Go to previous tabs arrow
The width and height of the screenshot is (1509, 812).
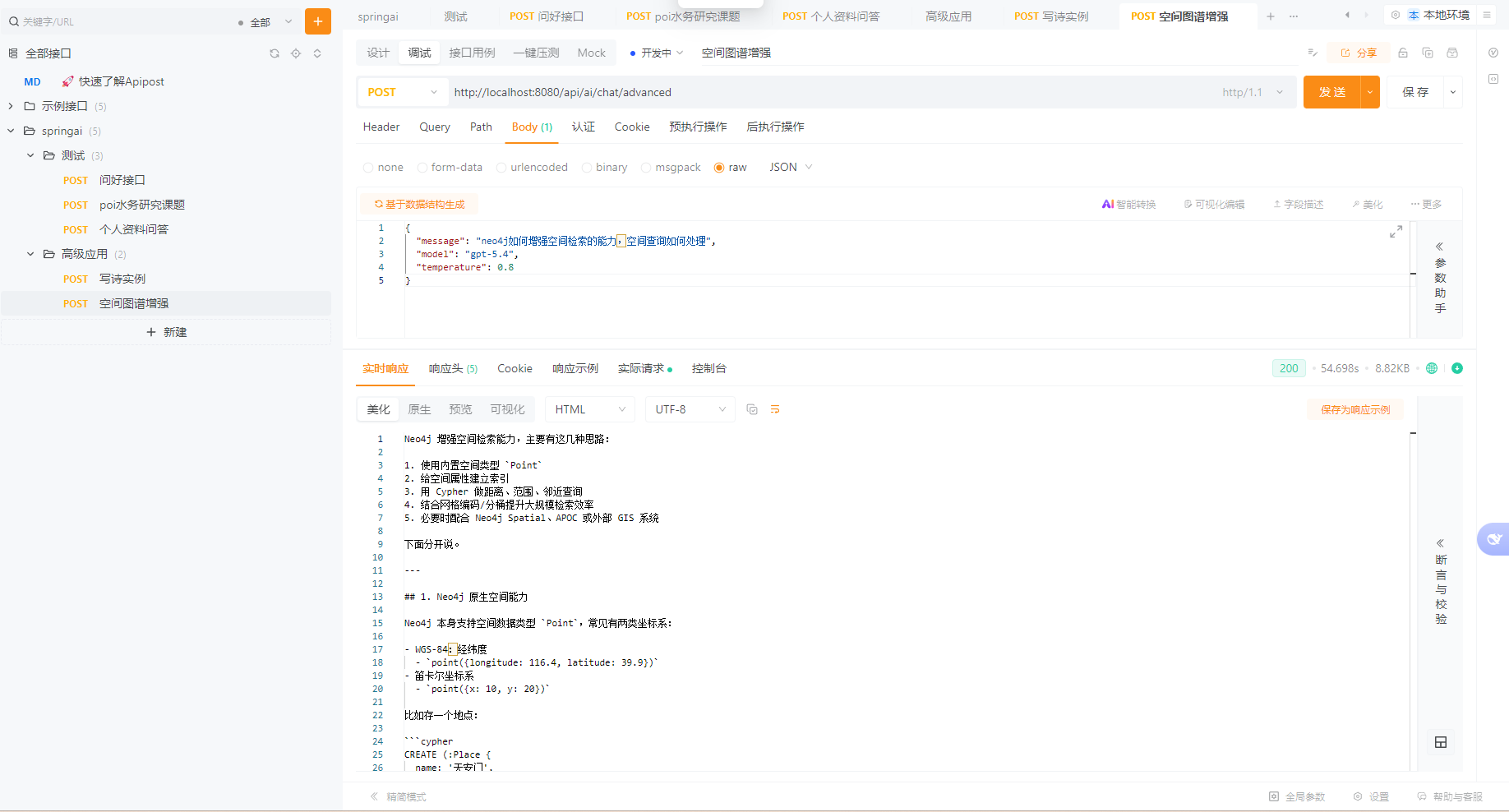1347,15
